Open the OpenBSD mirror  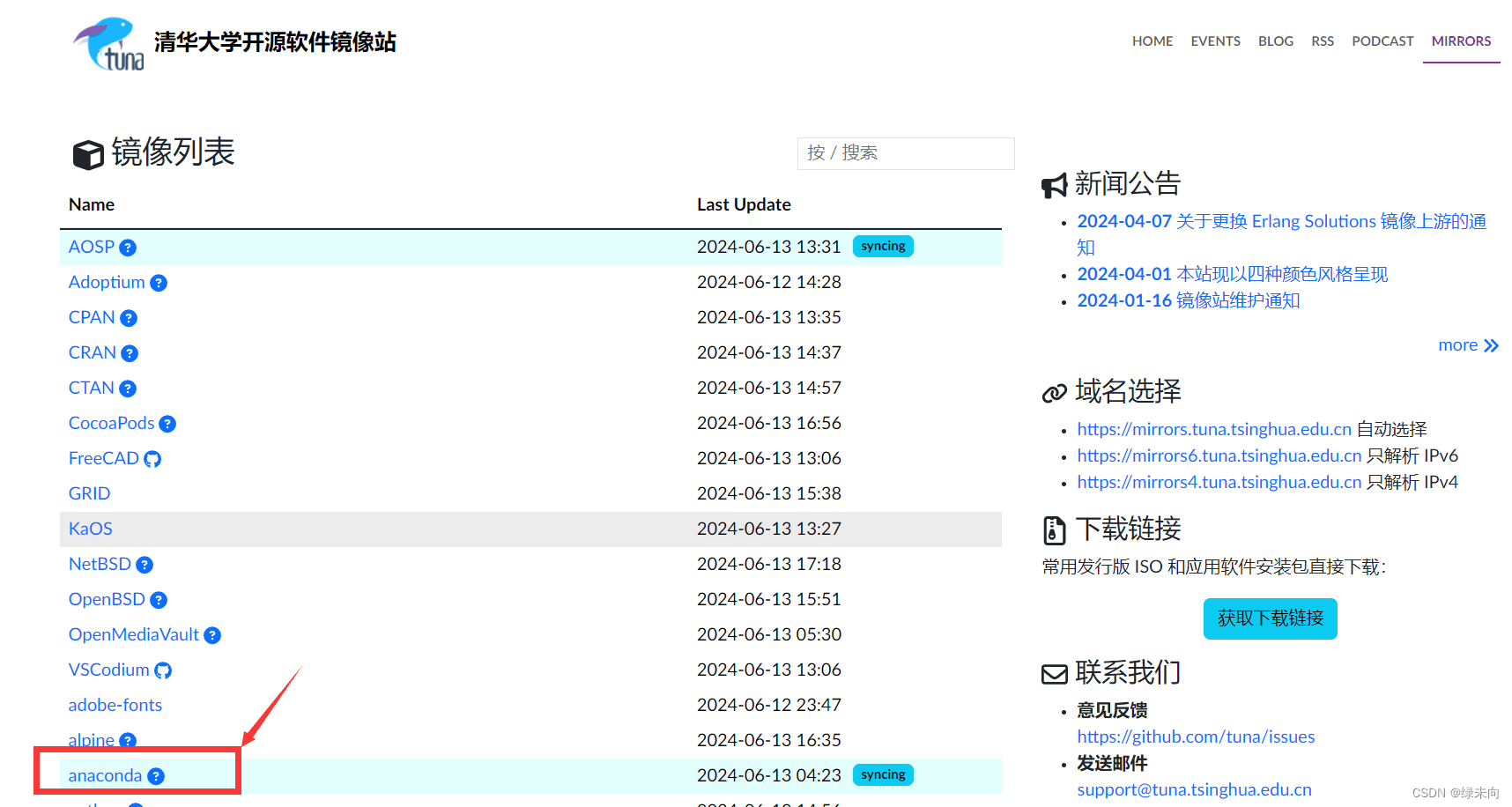(107, 599)
